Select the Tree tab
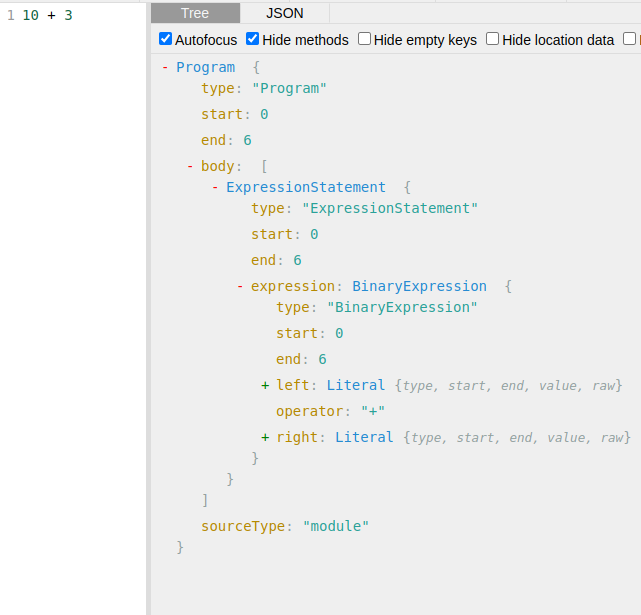This screenshot has width=641, height=615. (195, 13)
